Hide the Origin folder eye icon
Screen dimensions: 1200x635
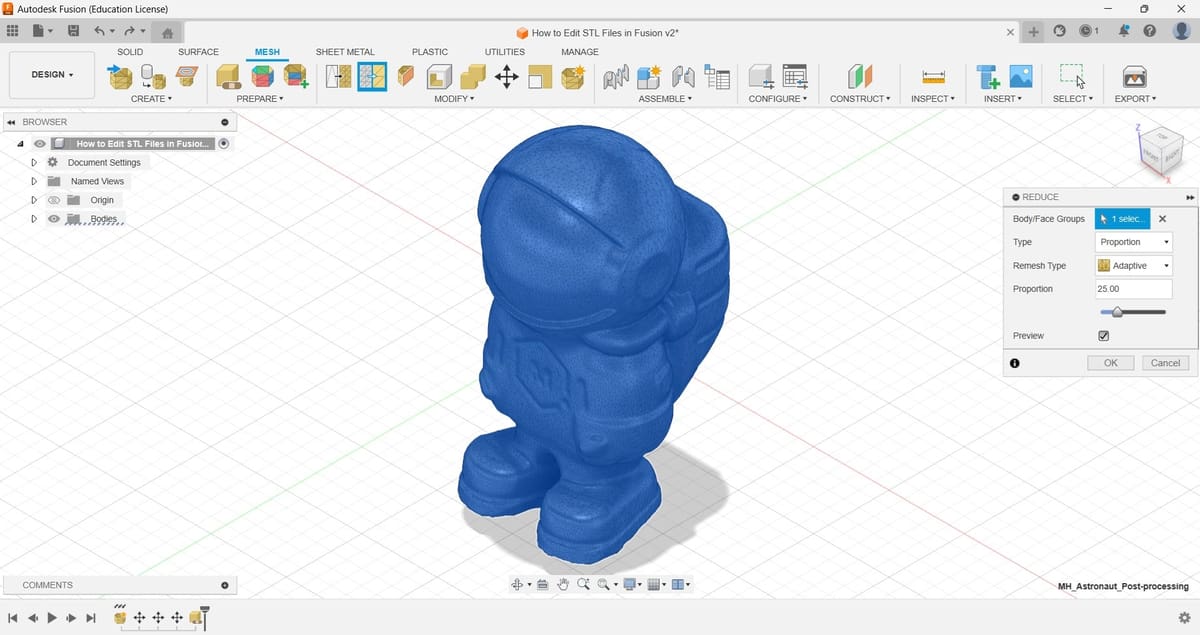click(x=54, y=200)
